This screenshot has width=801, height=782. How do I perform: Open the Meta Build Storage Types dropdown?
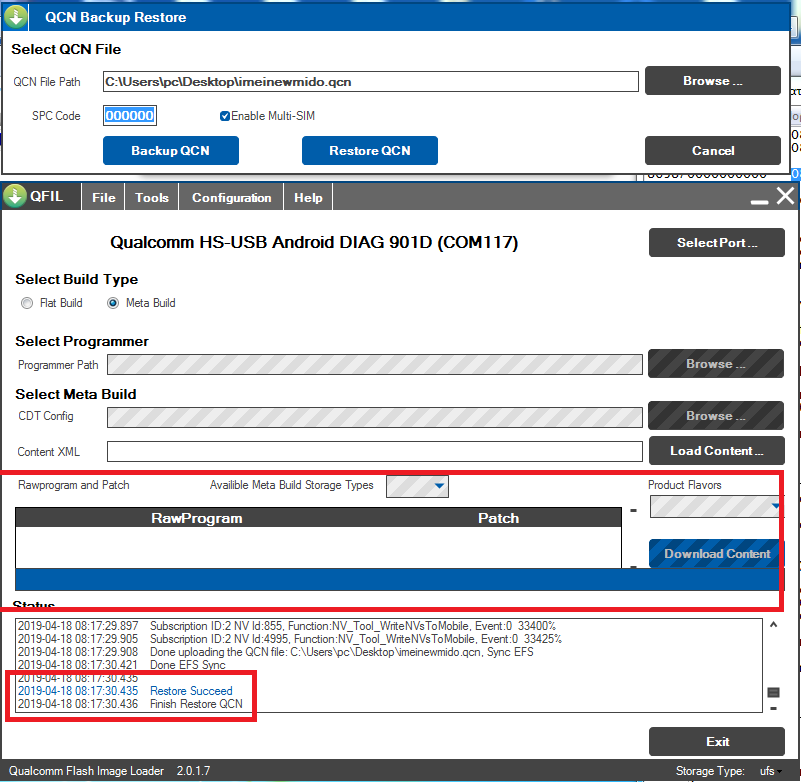[439, 487]
